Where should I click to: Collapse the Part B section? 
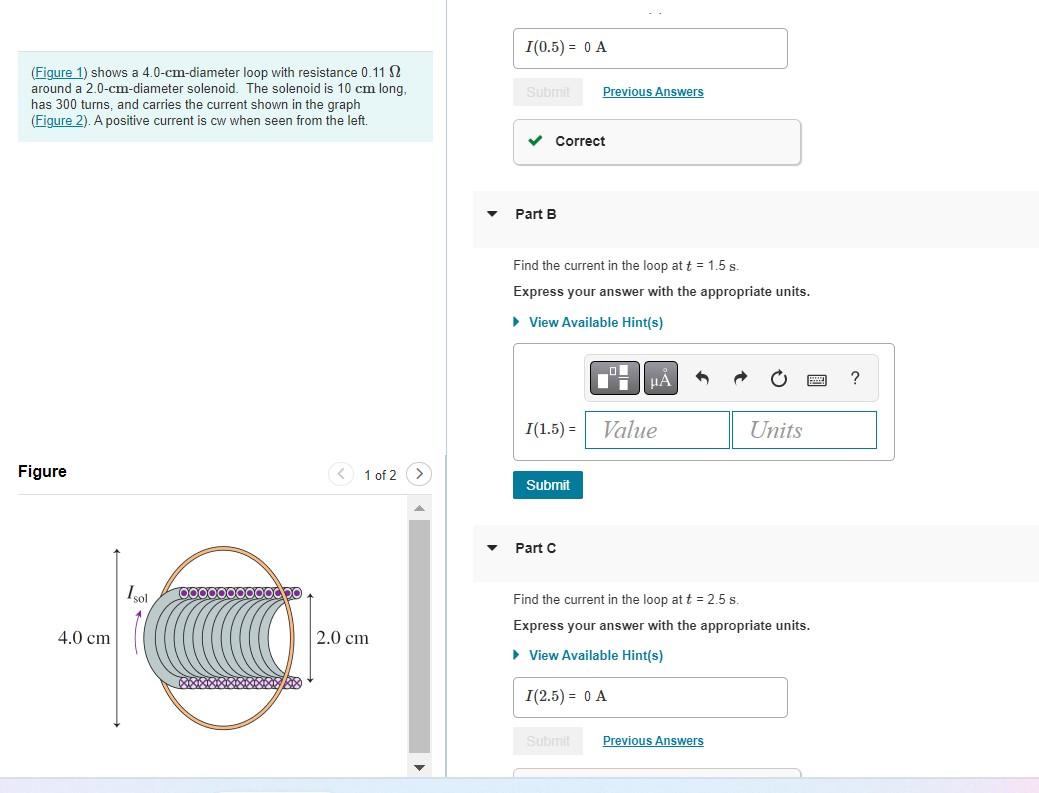(491, 213)
